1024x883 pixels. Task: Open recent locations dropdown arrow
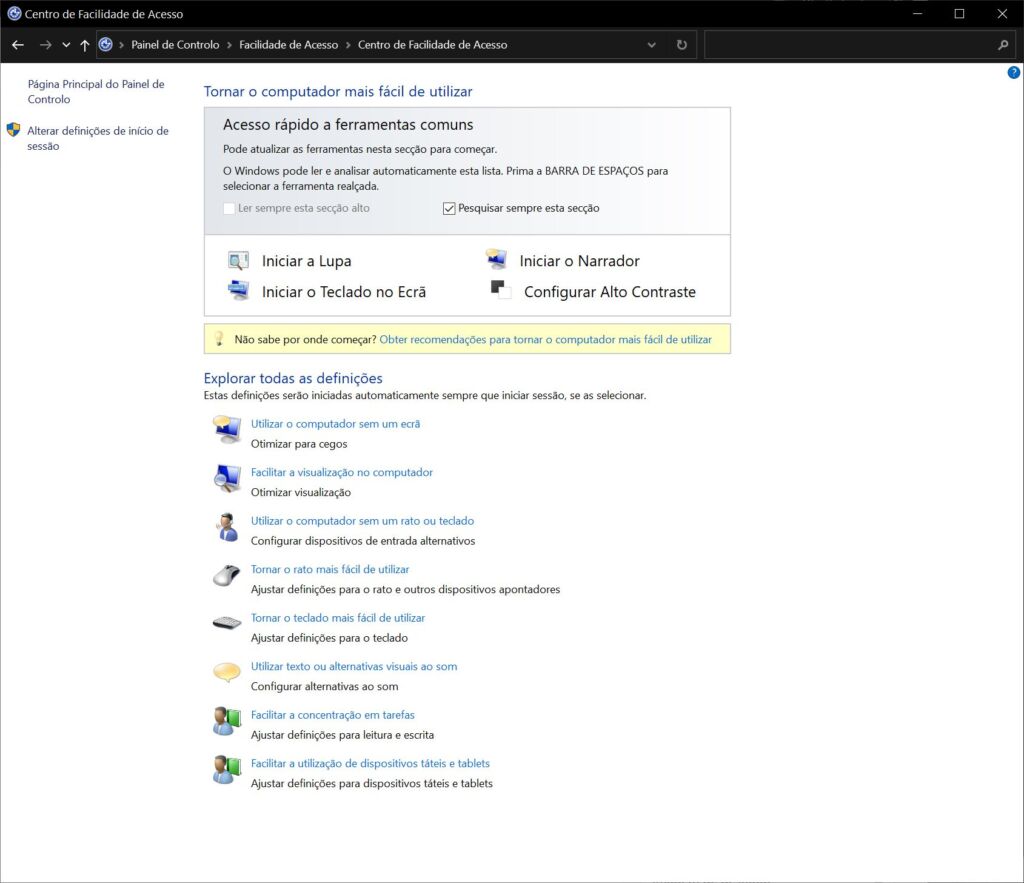[66, 45]
